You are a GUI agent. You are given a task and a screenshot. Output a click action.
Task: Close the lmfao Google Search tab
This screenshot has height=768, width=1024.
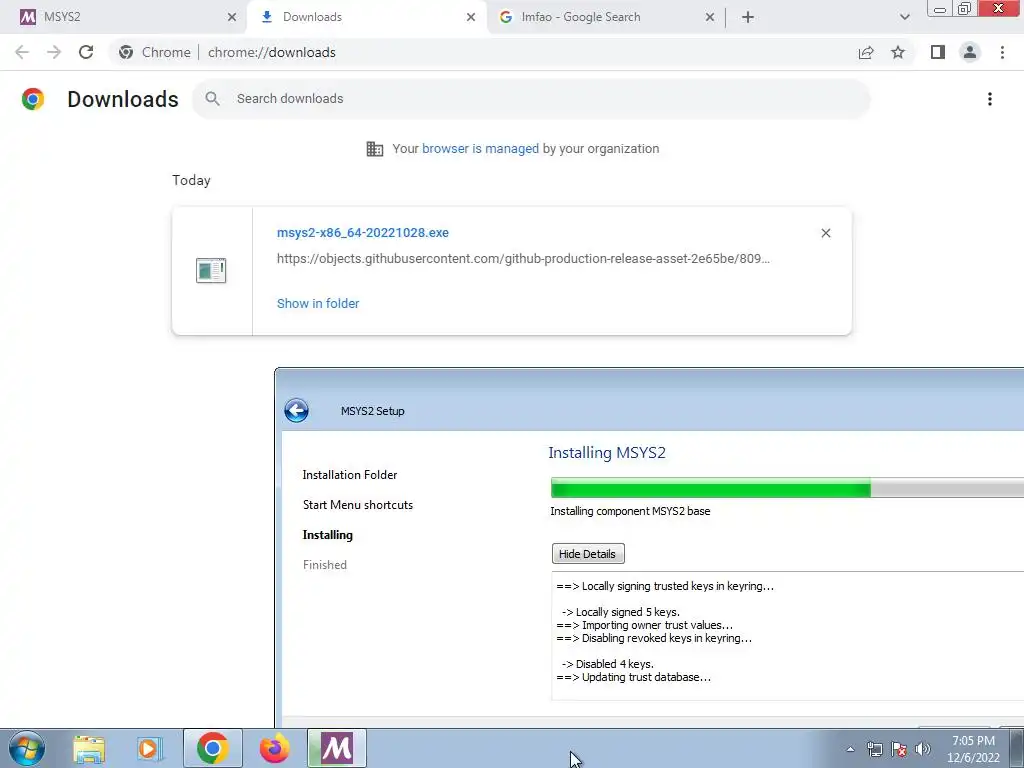[x=710, y=17]
